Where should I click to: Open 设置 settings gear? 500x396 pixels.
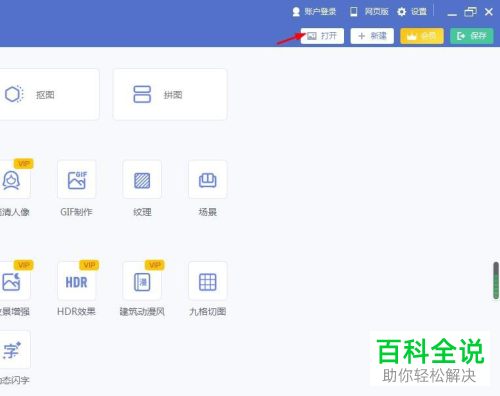[x=412, y=12]
